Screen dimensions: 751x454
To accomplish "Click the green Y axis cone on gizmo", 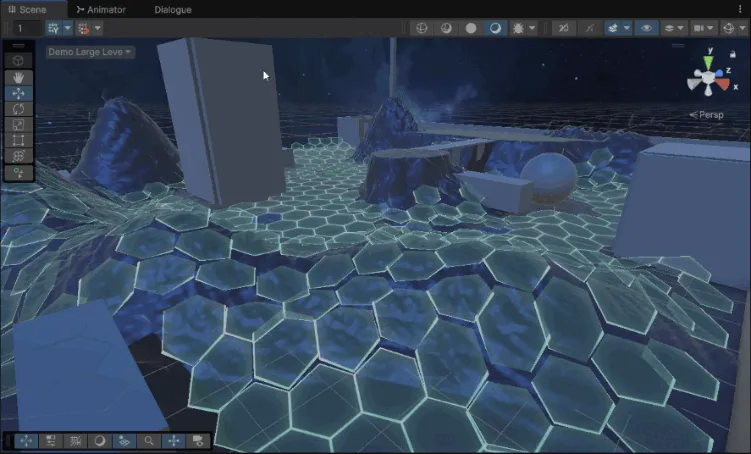I will tap(709, 60).
